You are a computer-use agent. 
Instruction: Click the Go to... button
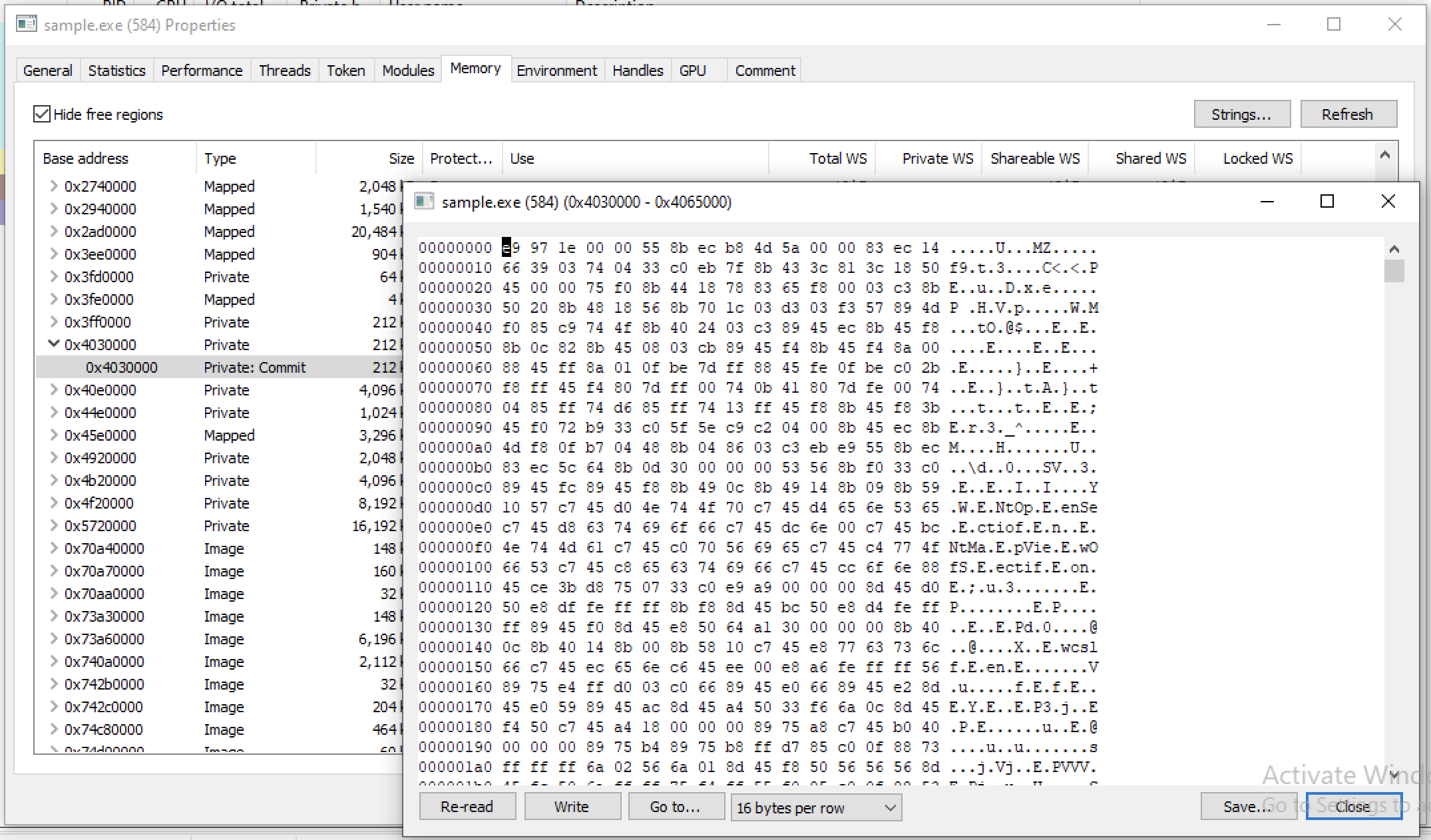(676, 807)
